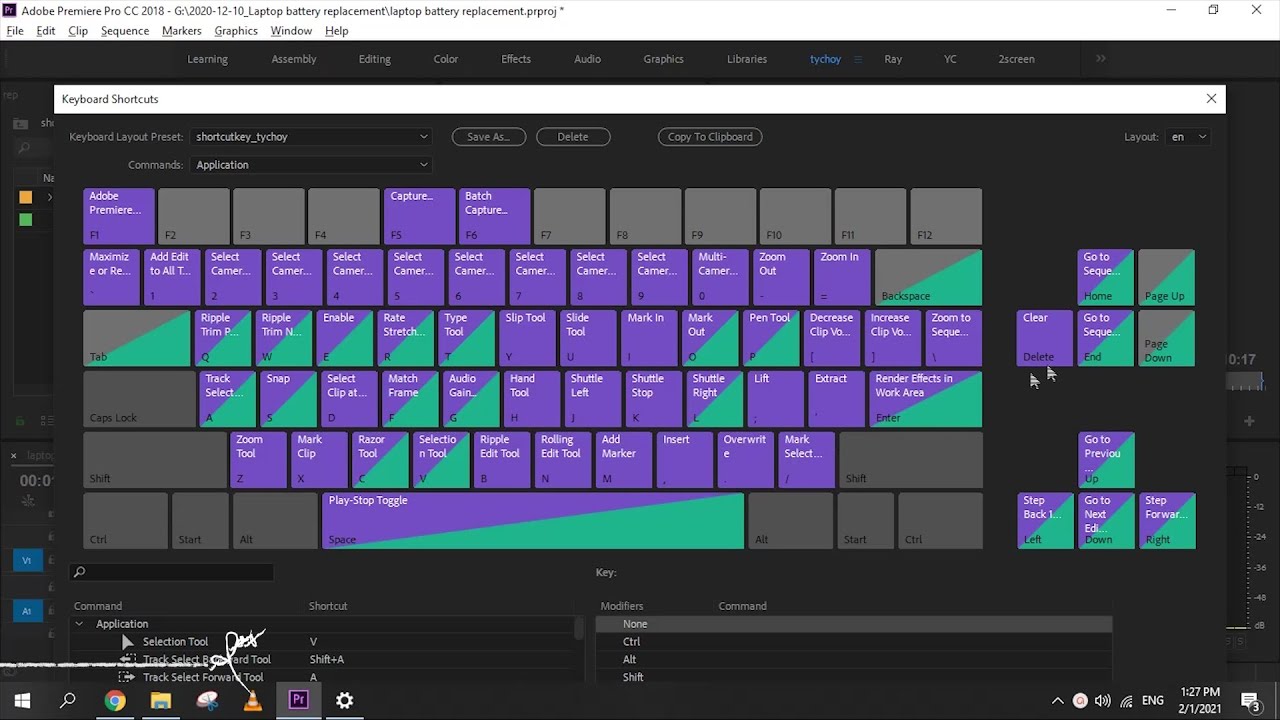Open the Layout en dropdown

tap(1188, 137)
